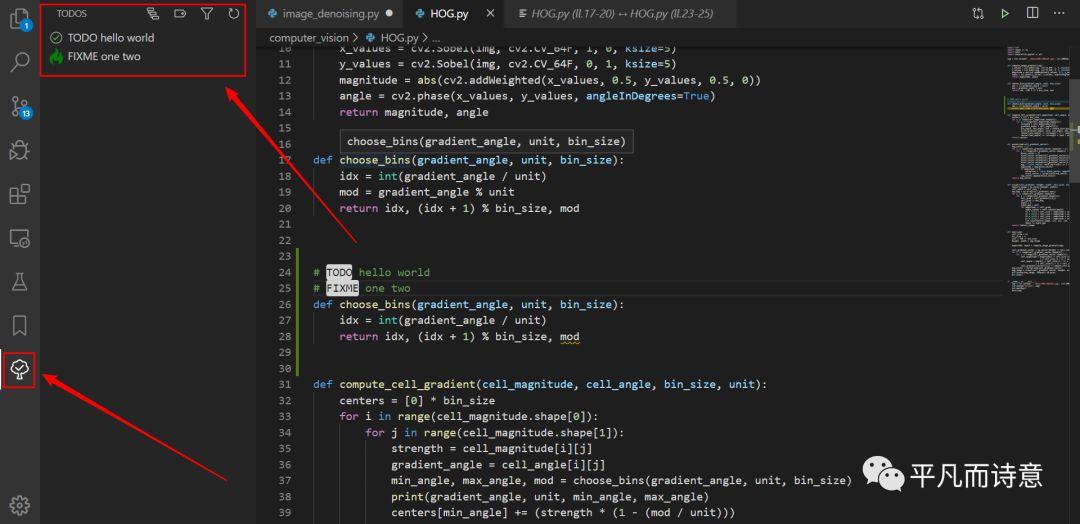
Task: Open the Testing beaker icon
Action: coord(19,282)
